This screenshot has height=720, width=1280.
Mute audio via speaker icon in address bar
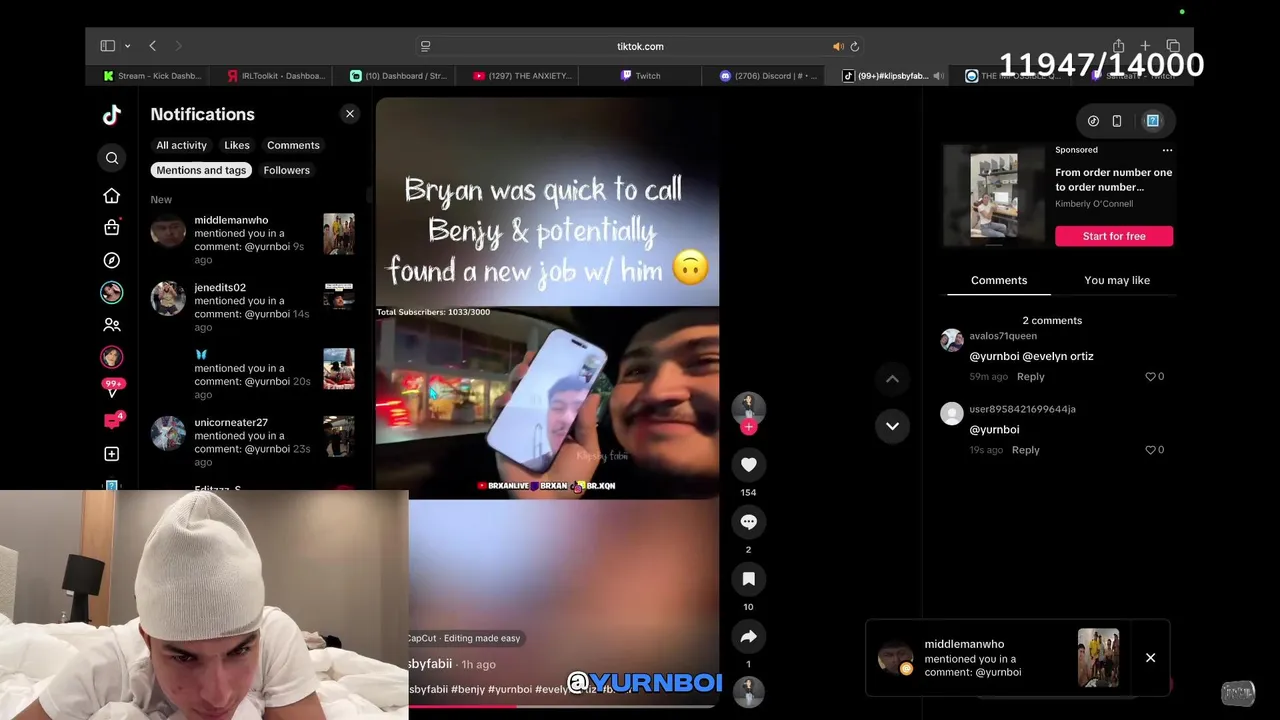point(838,46)
